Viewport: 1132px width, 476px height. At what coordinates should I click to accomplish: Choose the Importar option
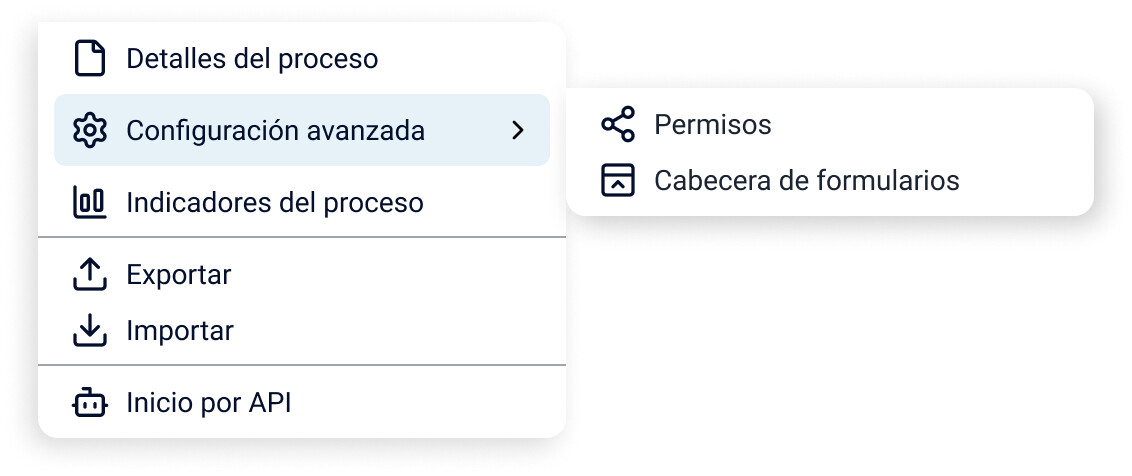tap(180, 330)
